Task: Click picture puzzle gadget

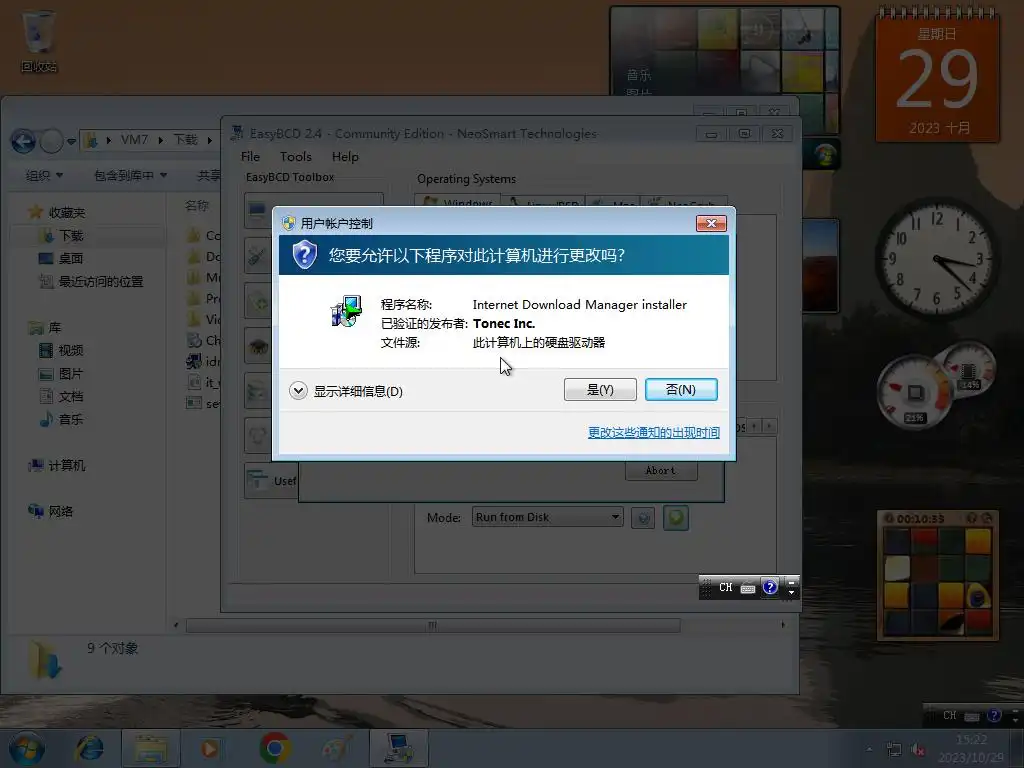Action: point(937,575)
